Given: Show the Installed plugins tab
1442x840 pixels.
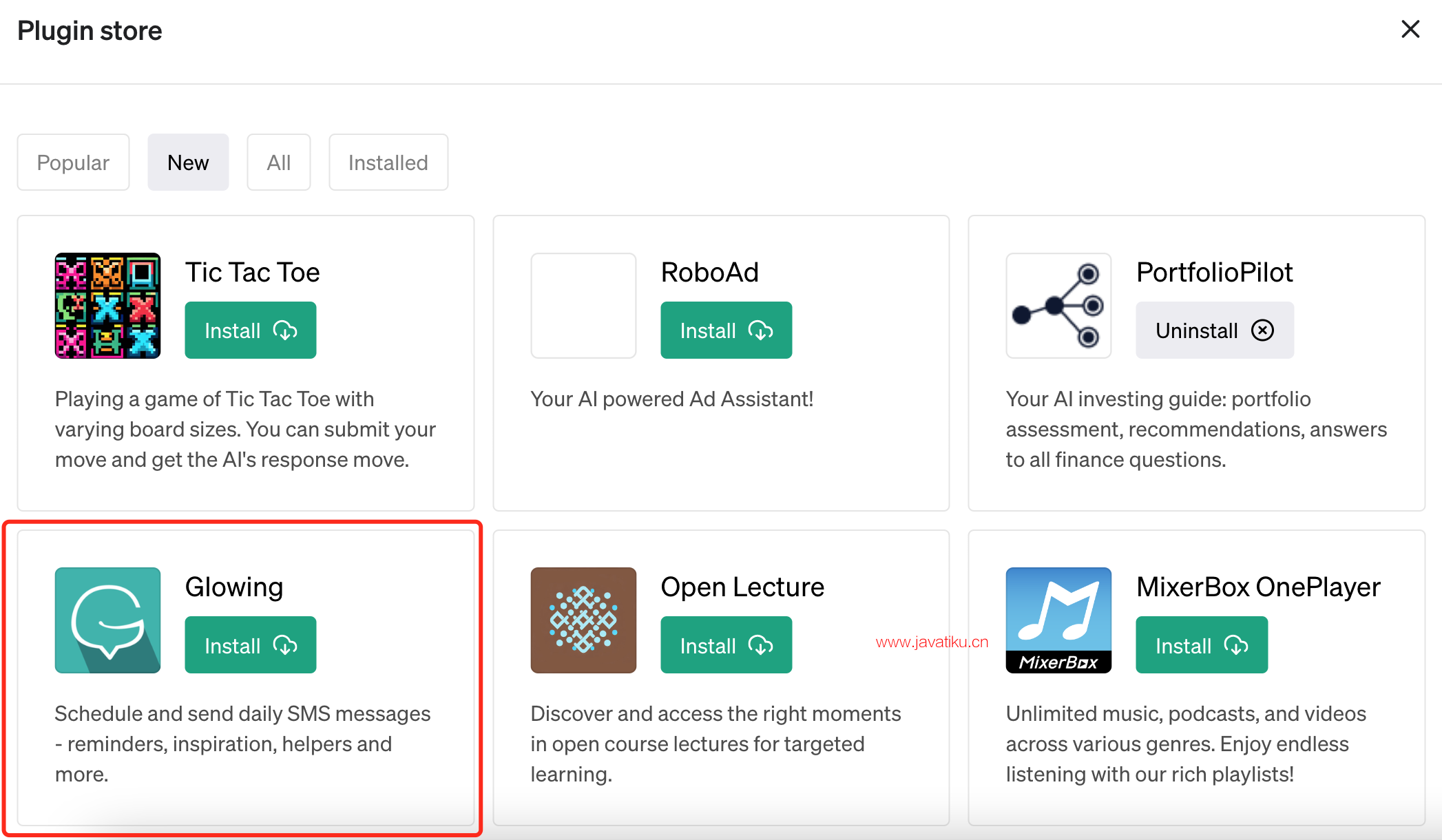Looking at the screenshot, I should [x=388, y=162].
